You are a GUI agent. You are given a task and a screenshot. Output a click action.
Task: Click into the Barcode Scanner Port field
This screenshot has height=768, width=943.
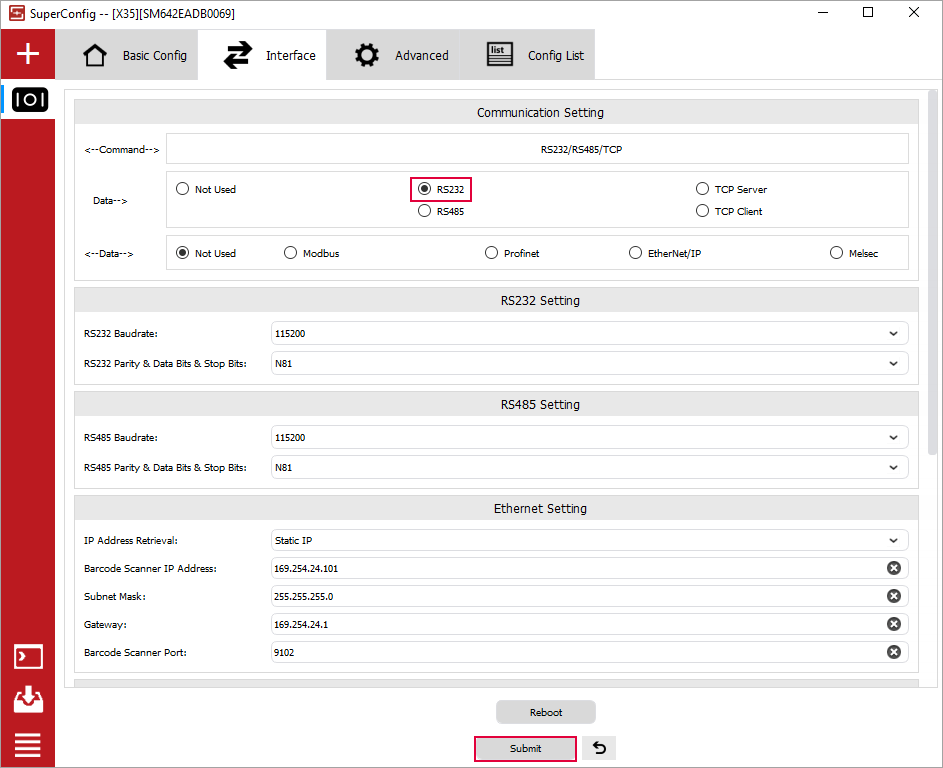(x=575, y=652)
